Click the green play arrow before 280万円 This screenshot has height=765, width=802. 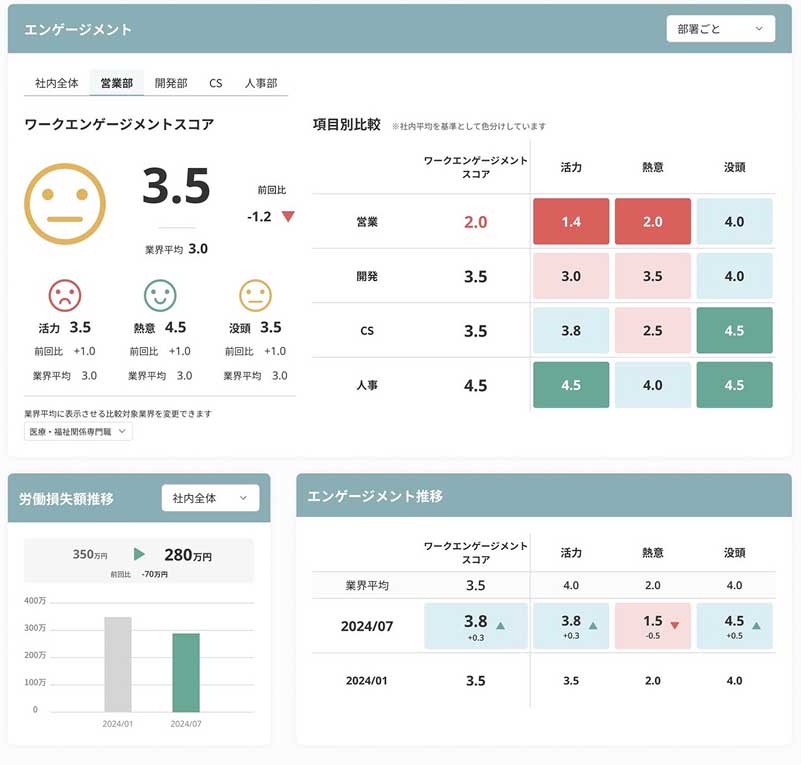point(140,554)
